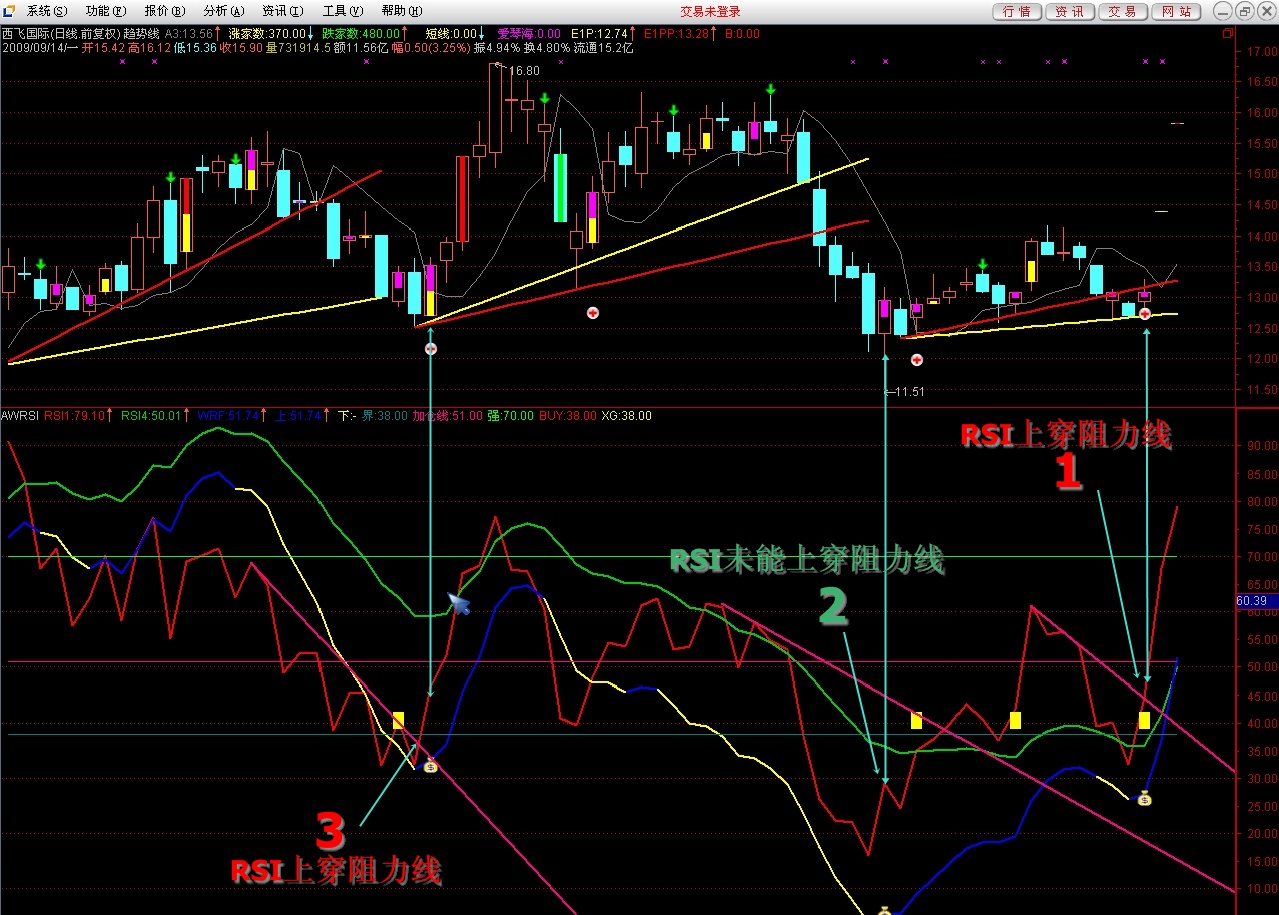Open the 报价(B) menu
This screenshot has height=915, width=1279.
[x=165, y=11]
